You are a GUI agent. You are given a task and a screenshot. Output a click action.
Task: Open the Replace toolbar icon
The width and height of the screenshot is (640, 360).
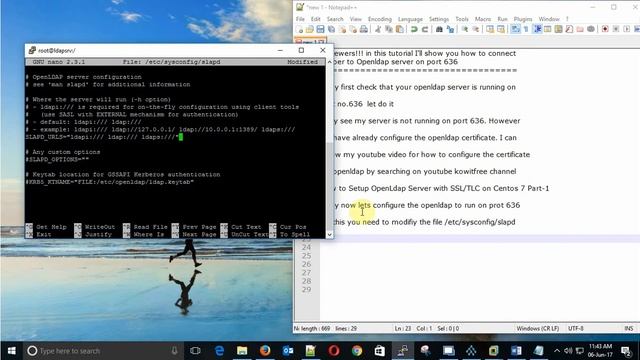click(x=450, y=29)
